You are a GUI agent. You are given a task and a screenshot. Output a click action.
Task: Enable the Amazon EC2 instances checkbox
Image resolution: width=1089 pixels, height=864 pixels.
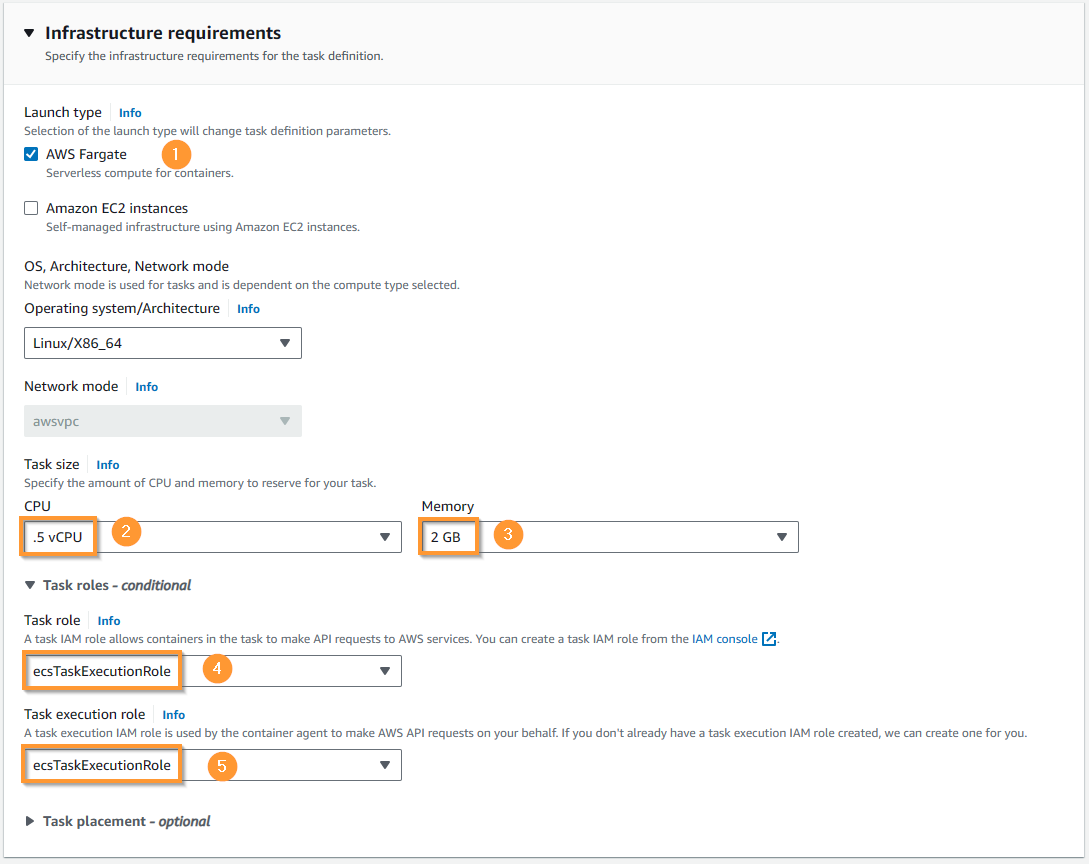click(31, 208)
